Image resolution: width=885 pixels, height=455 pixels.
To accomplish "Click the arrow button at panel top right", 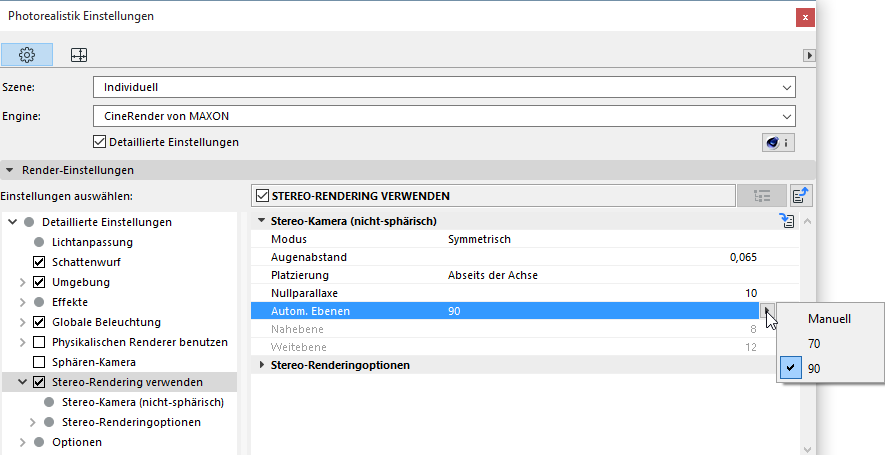I will pyautogui.click(x=810, y=55).
